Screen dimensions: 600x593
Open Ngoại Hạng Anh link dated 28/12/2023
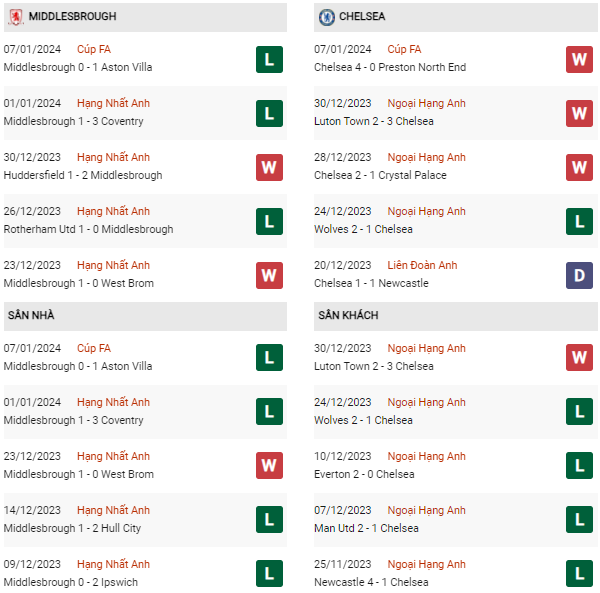pyautogui.click(x=427, y=157)
